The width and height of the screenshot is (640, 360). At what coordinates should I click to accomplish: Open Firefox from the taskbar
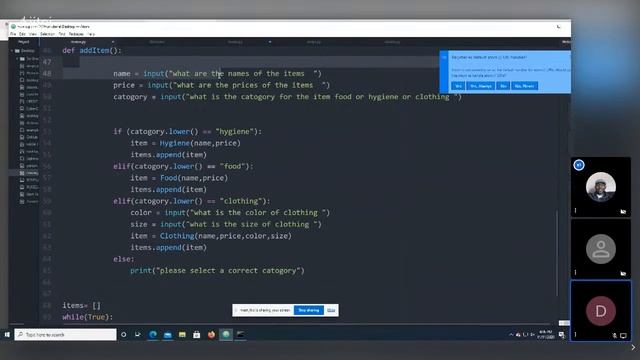(211, 335)
